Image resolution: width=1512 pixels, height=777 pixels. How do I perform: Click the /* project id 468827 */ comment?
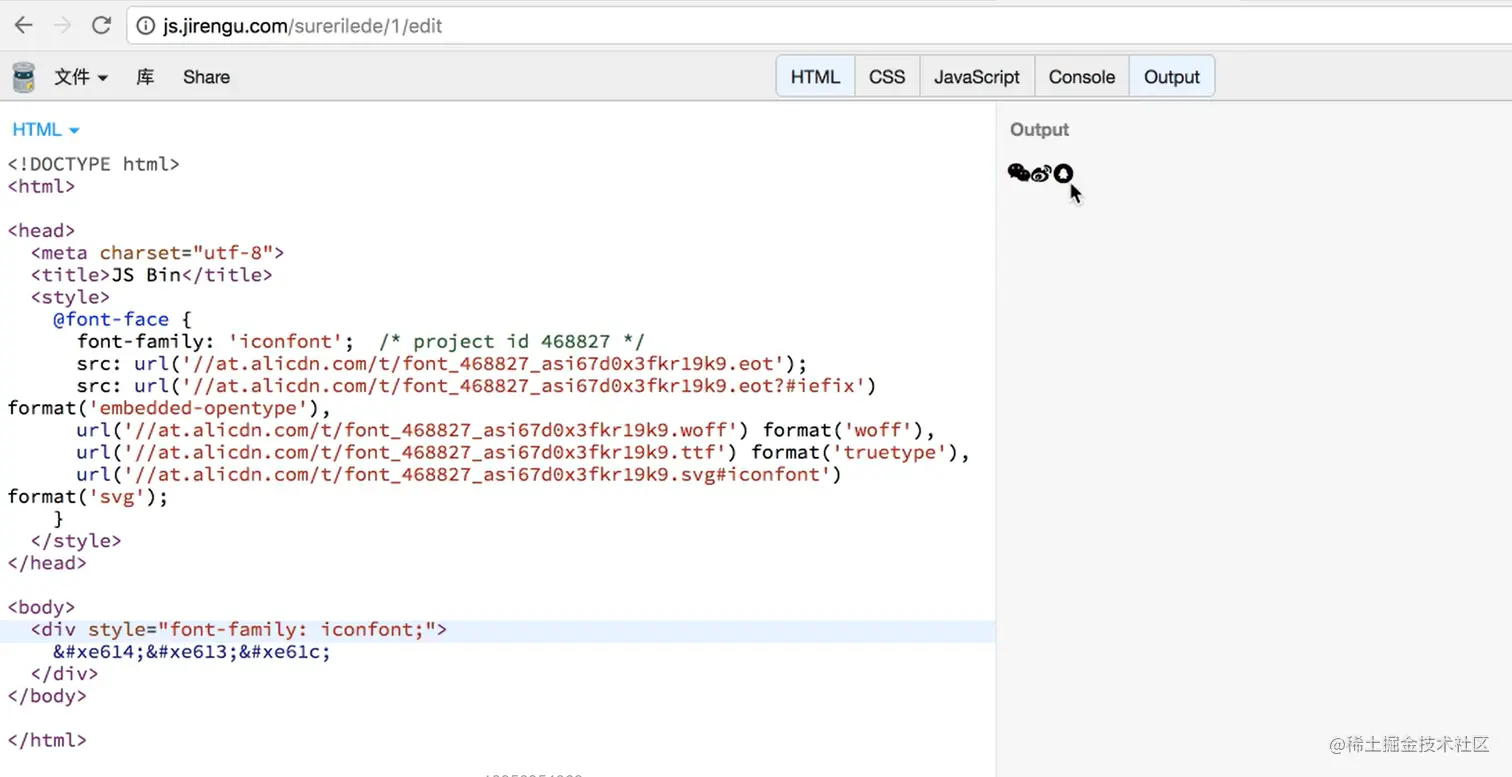(512, 341)
